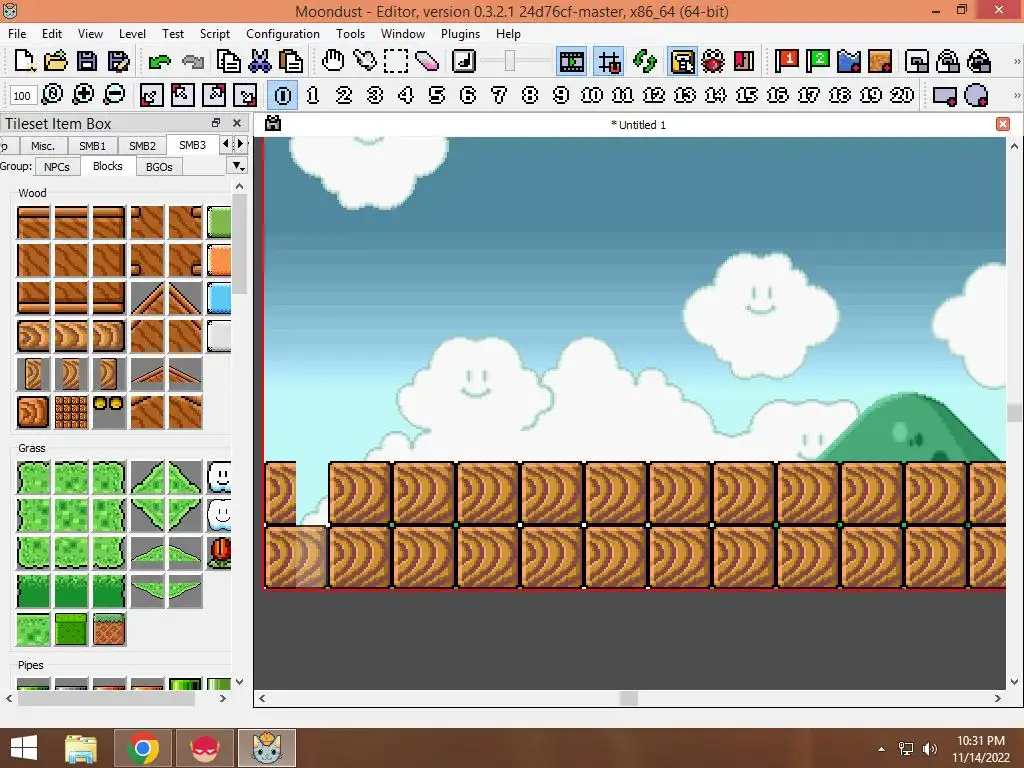Reset zoom to default
1024x768 pixels.
point(52,95)
